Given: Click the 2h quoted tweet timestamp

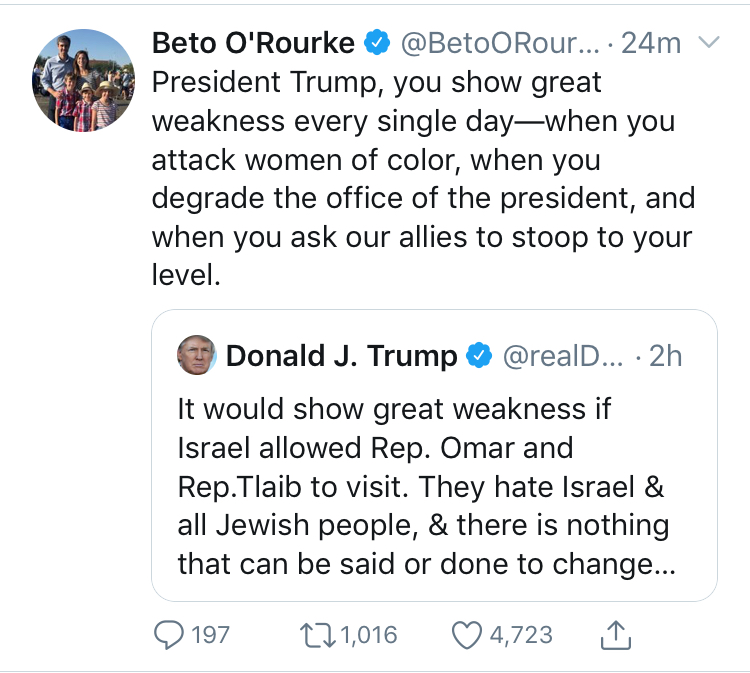Looking at the screenshot, I should (x=665, y=356).
